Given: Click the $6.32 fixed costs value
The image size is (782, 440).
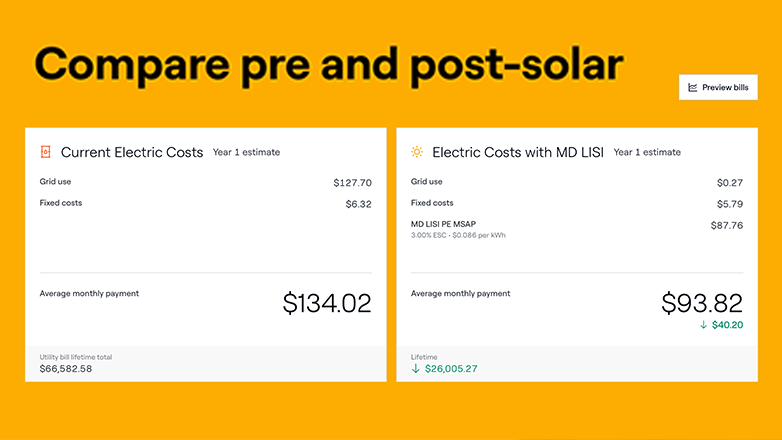Looking at the screenshot, I should tap(358, 204).
